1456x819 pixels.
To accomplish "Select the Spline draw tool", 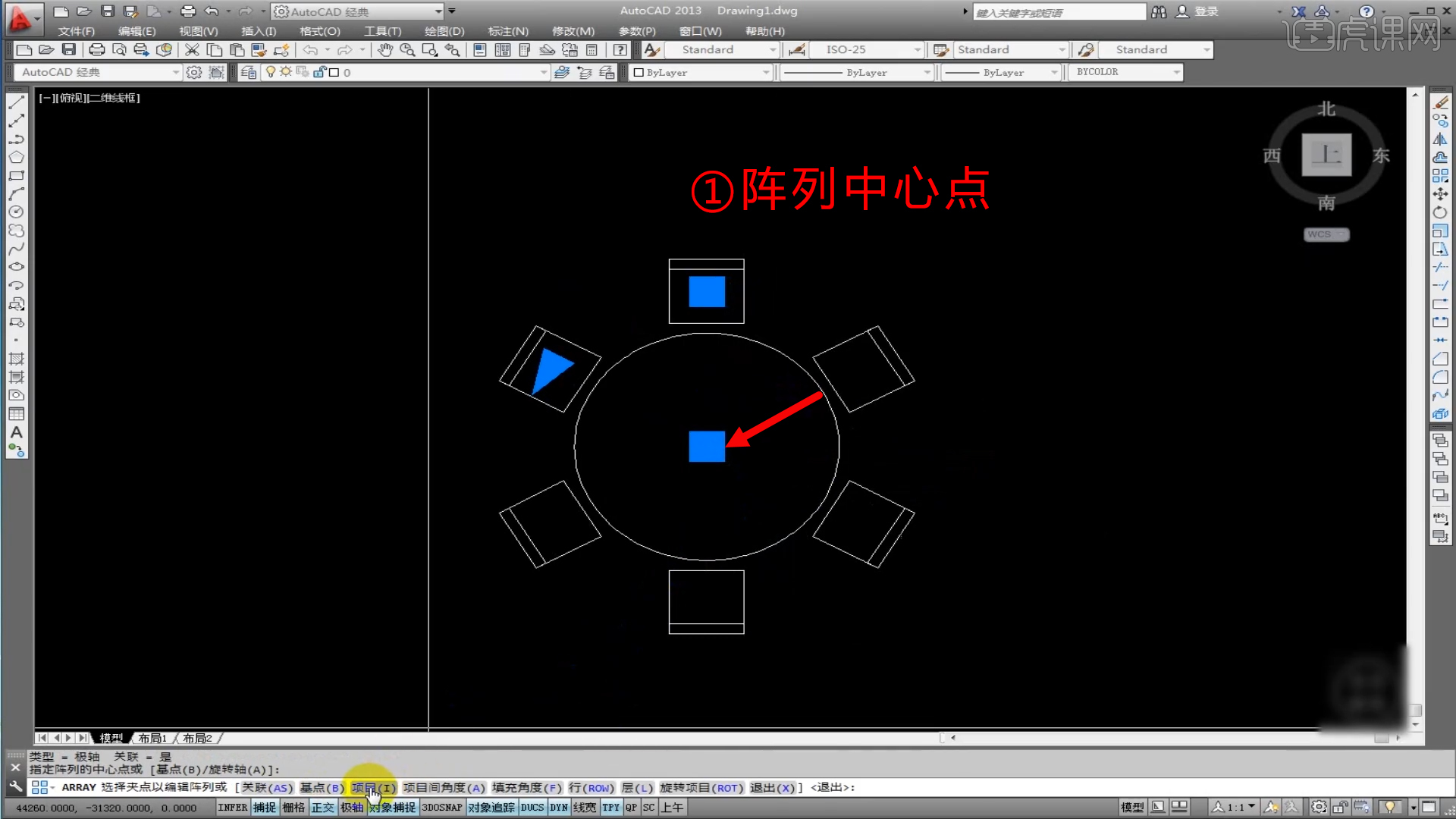I will (x=16, y=249).
